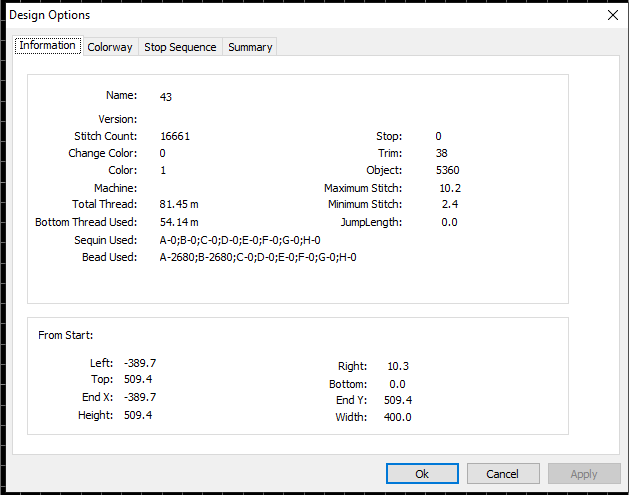The height and width of the screenshot is (495, 629).
Task: Click the Version label
Action: [x=118, y=119]
